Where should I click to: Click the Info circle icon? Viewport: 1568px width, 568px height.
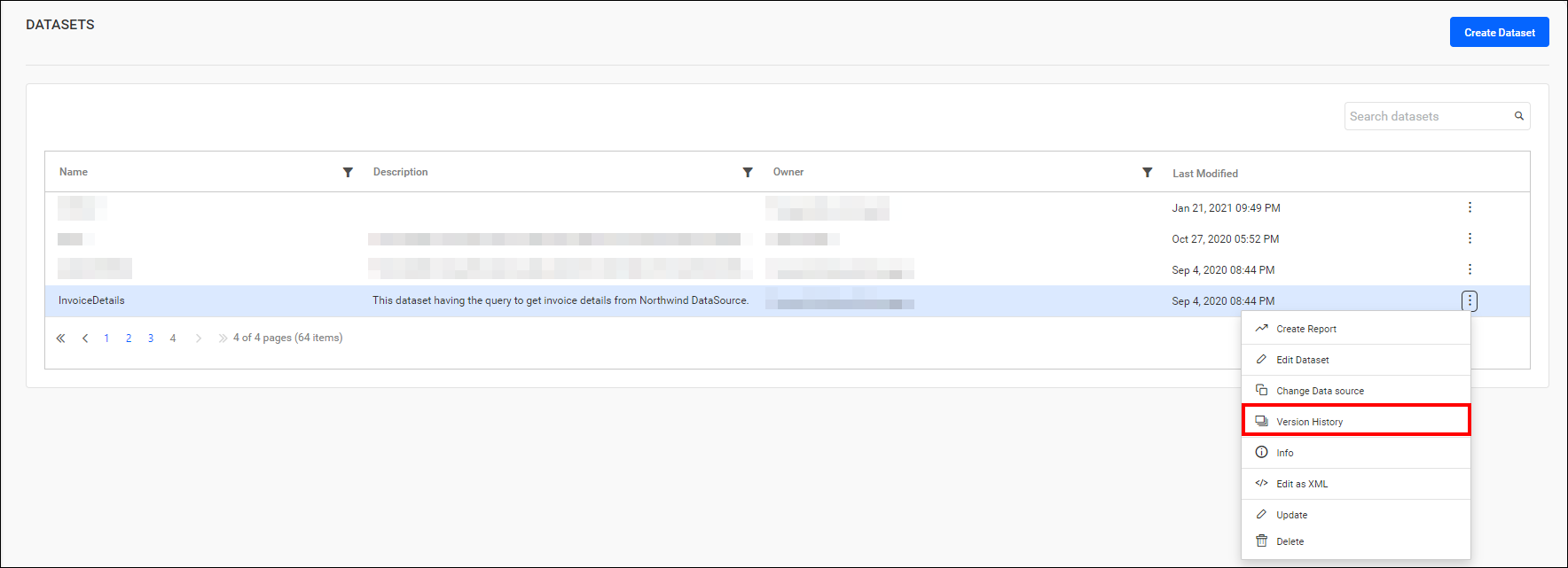pos(1261,452)
